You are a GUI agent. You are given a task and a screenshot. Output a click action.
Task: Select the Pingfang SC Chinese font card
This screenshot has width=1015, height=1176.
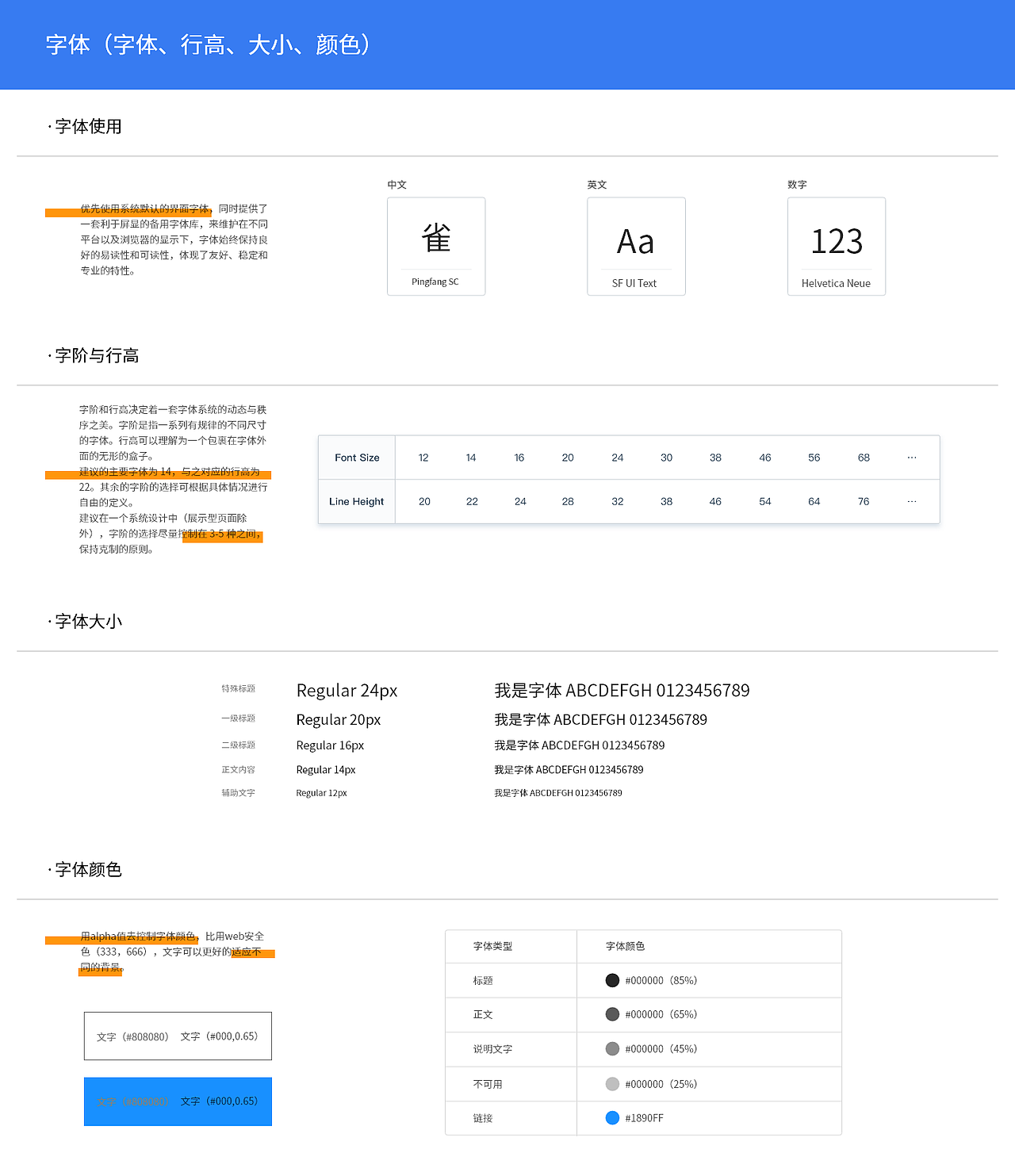click(x=435, y=246)
